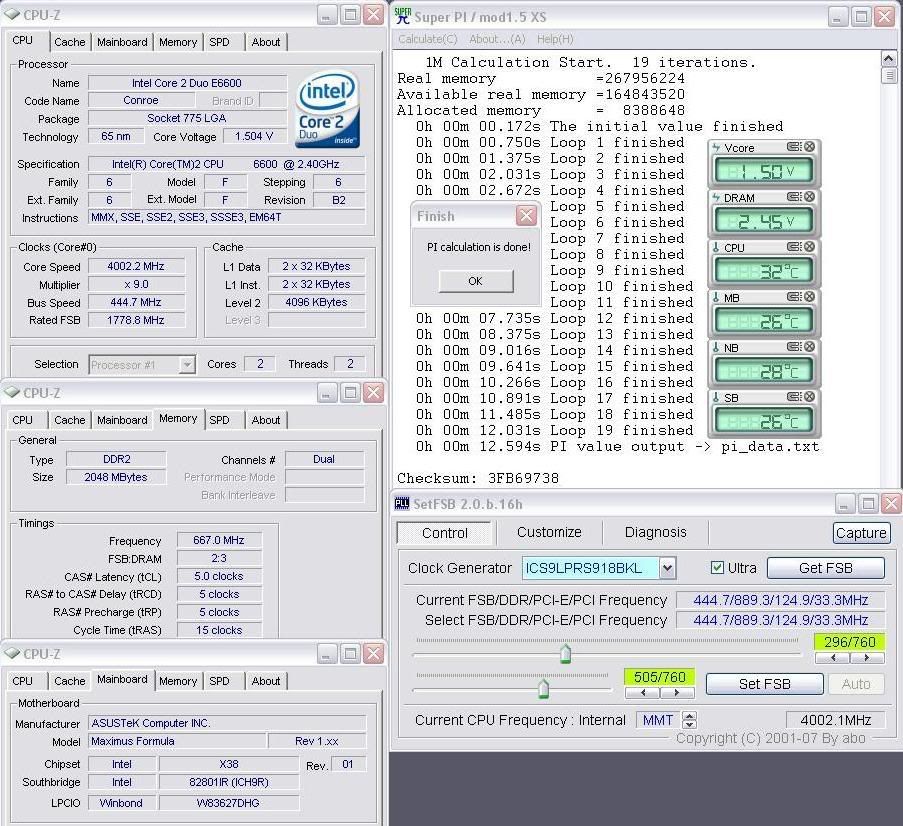Click the Intel Core 2 Duo E6600 name

tap(187, 83)
